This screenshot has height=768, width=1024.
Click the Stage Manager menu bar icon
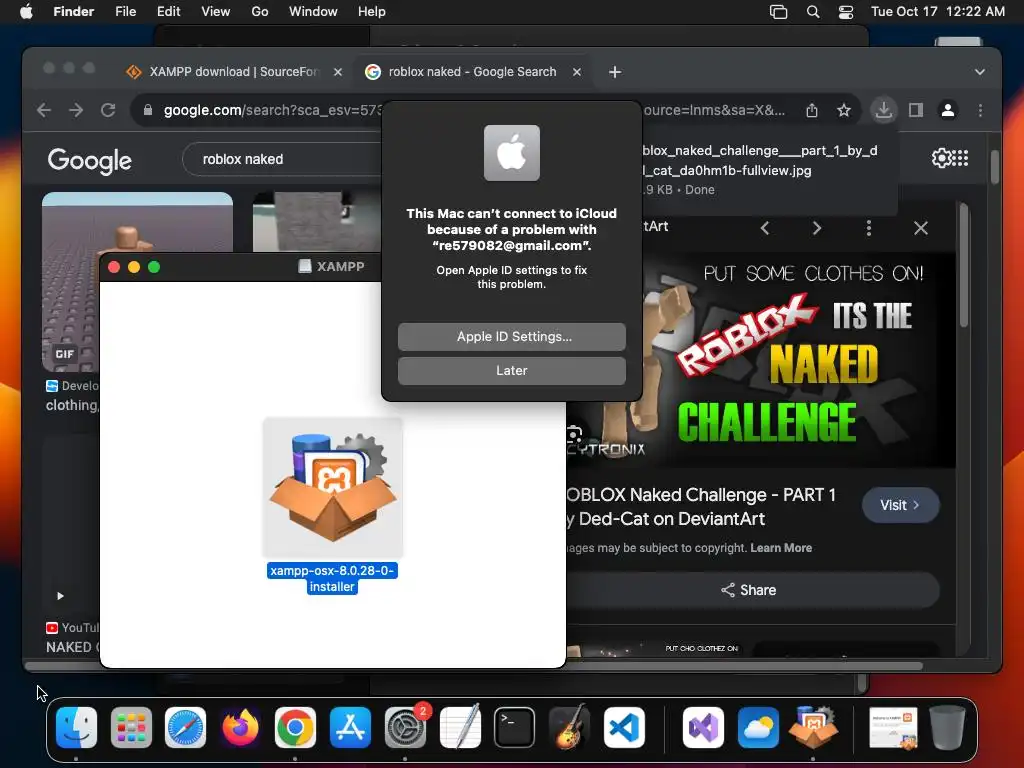[x=778, y=11]
